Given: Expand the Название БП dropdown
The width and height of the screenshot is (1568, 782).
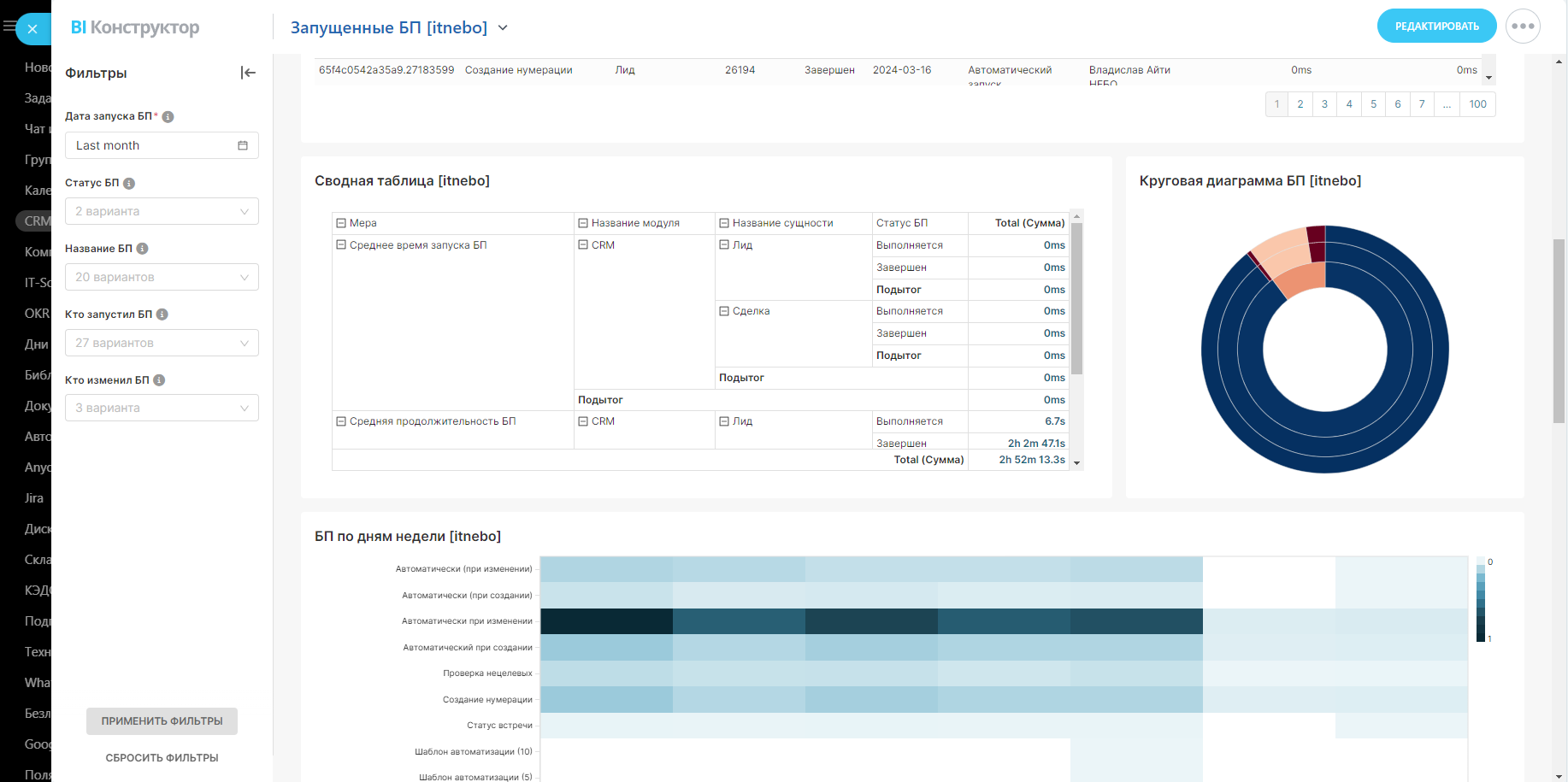Looking at the screenshot, I should (x=162, y=277).
